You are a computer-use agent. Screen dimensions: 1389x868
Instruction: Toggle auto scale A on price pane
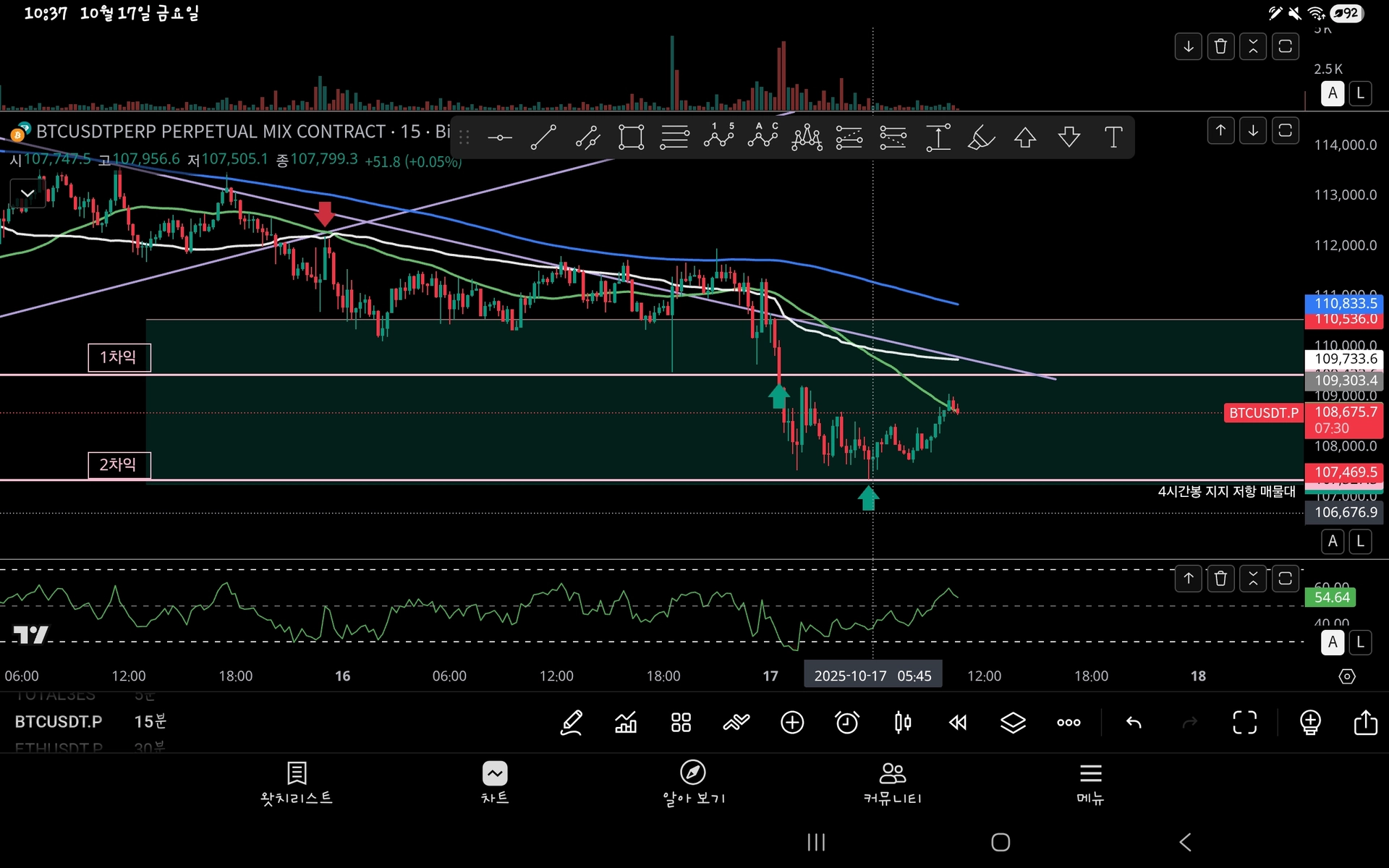(1333, 541)
